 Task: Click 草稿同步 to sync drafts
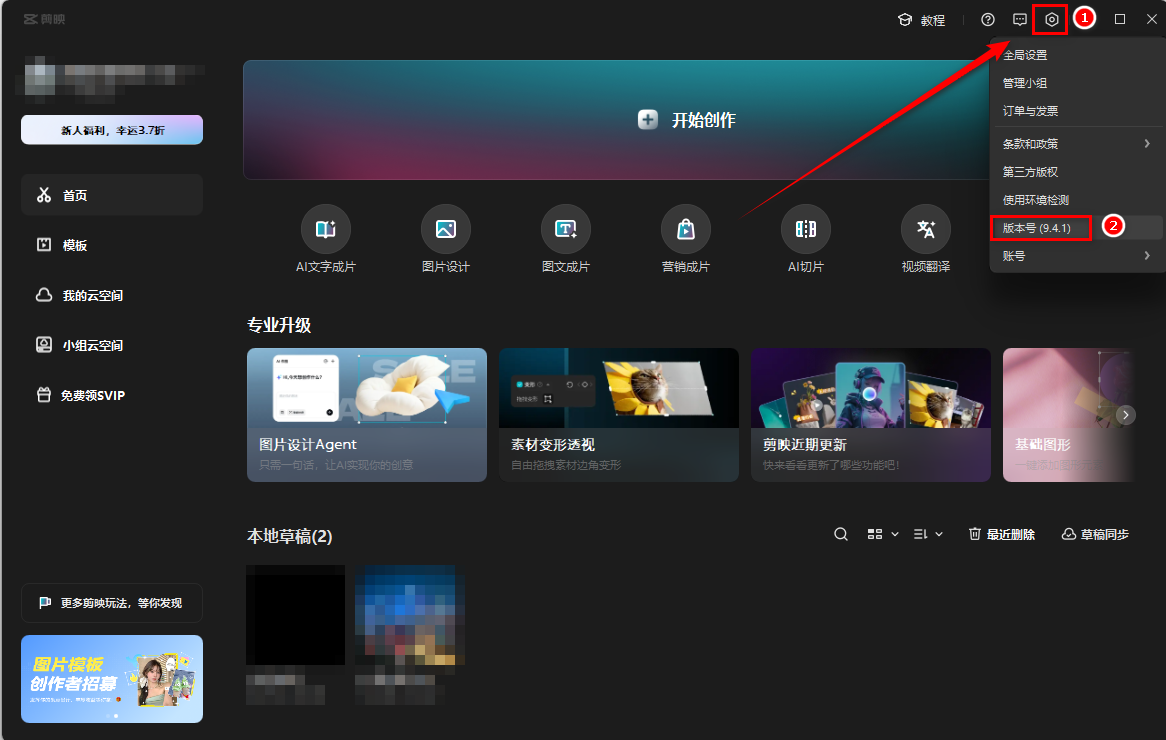[1094, 533]
